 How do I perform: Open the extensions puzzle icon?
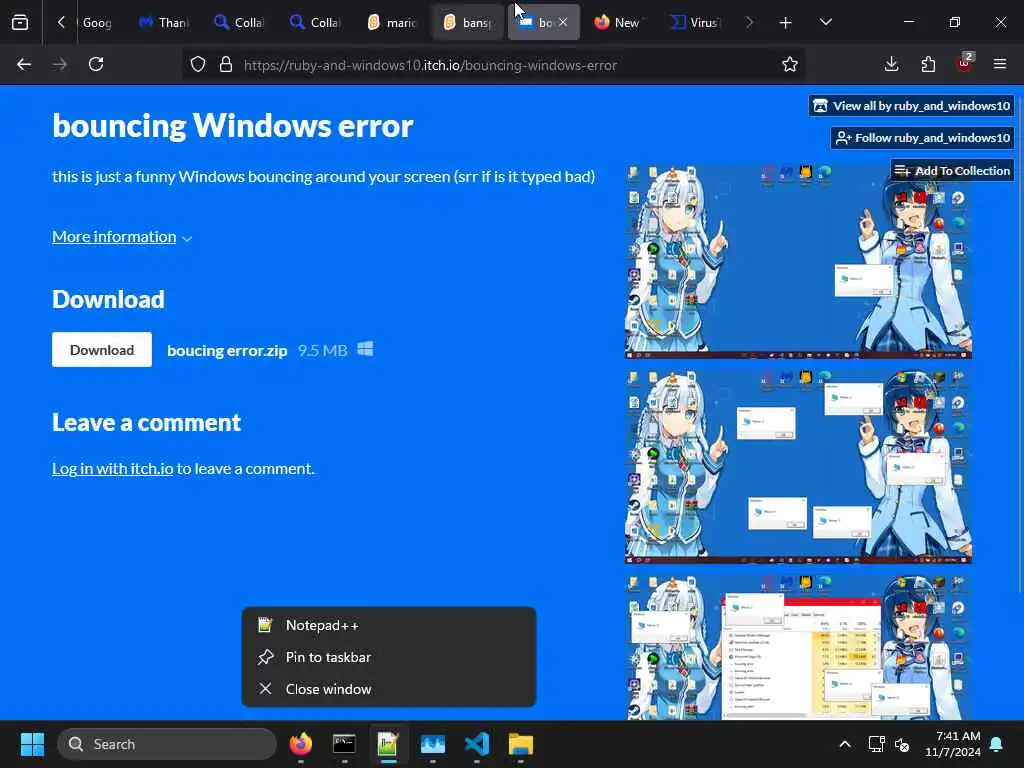928,64
